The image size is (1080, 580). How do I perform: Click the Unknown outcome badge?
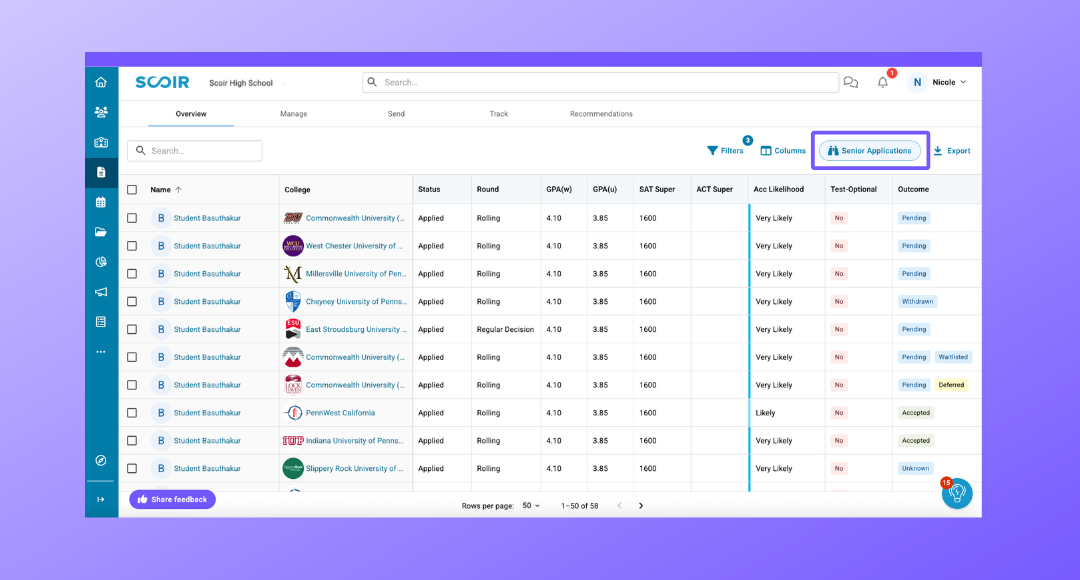(915, 468)
